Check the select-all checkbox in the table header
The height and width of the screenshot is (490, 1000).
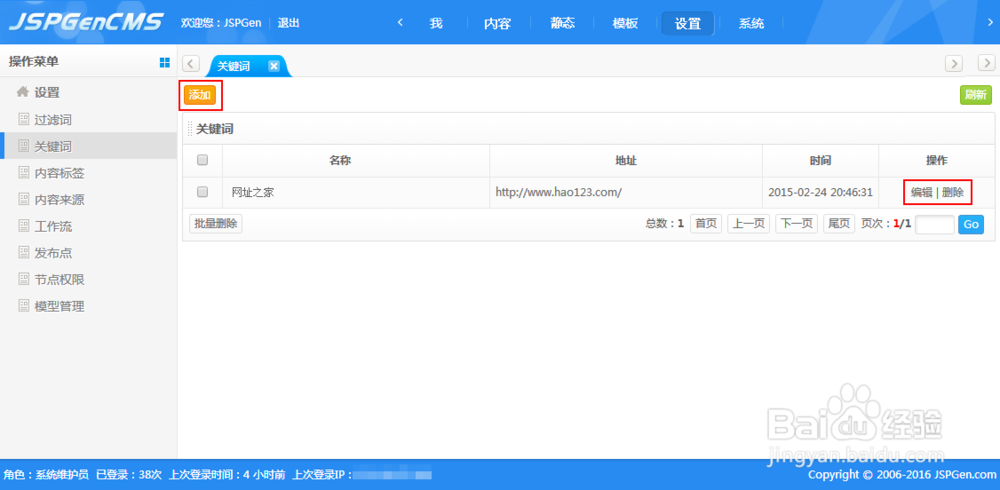203,160
